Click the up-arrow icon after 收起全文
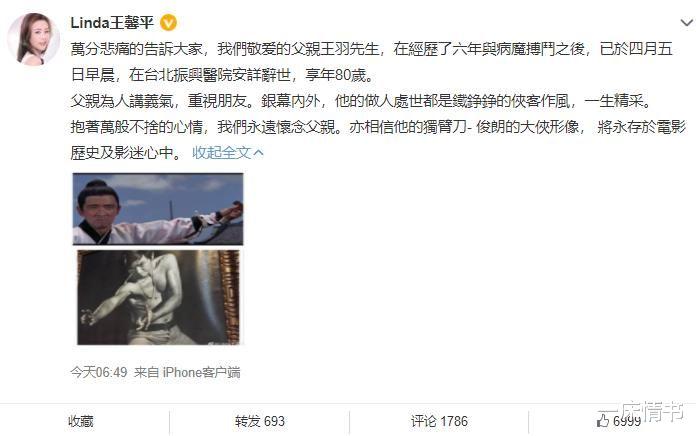This screenshot has width=696, height=436. 258,153
